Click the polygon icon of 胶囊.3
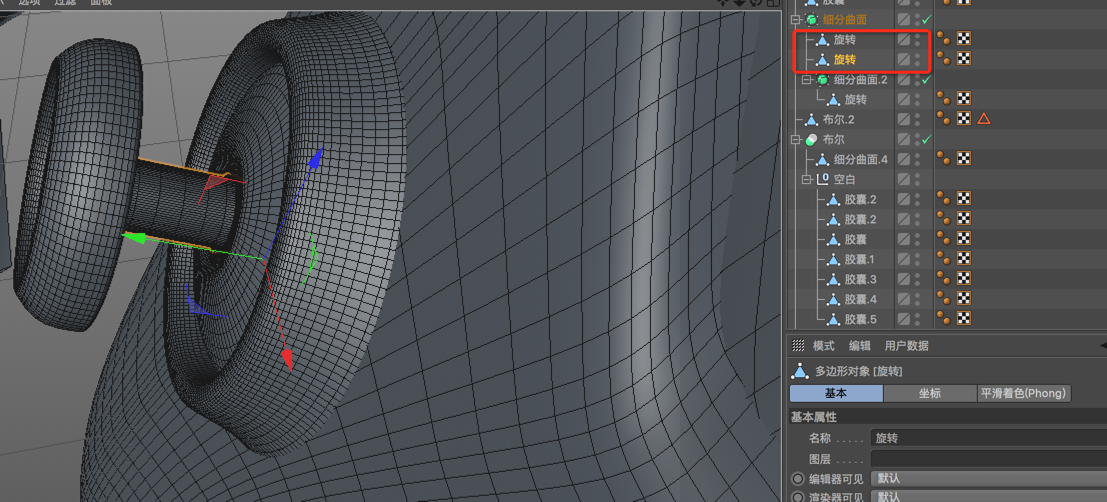The height and width of the screenshot is (502, 1107). tap(834, 279)
